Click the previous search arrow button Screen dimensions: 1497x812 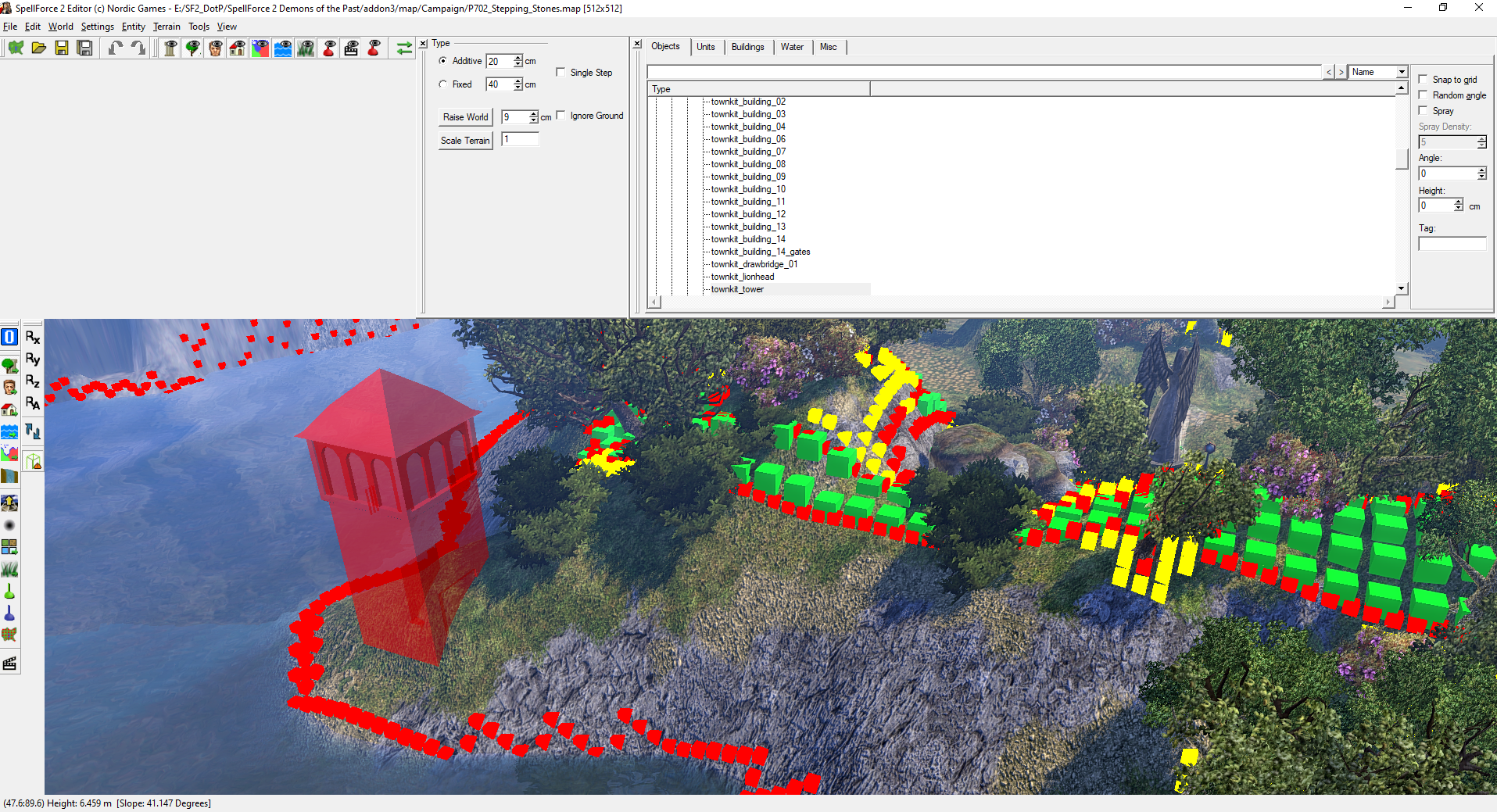[1329, 72]
